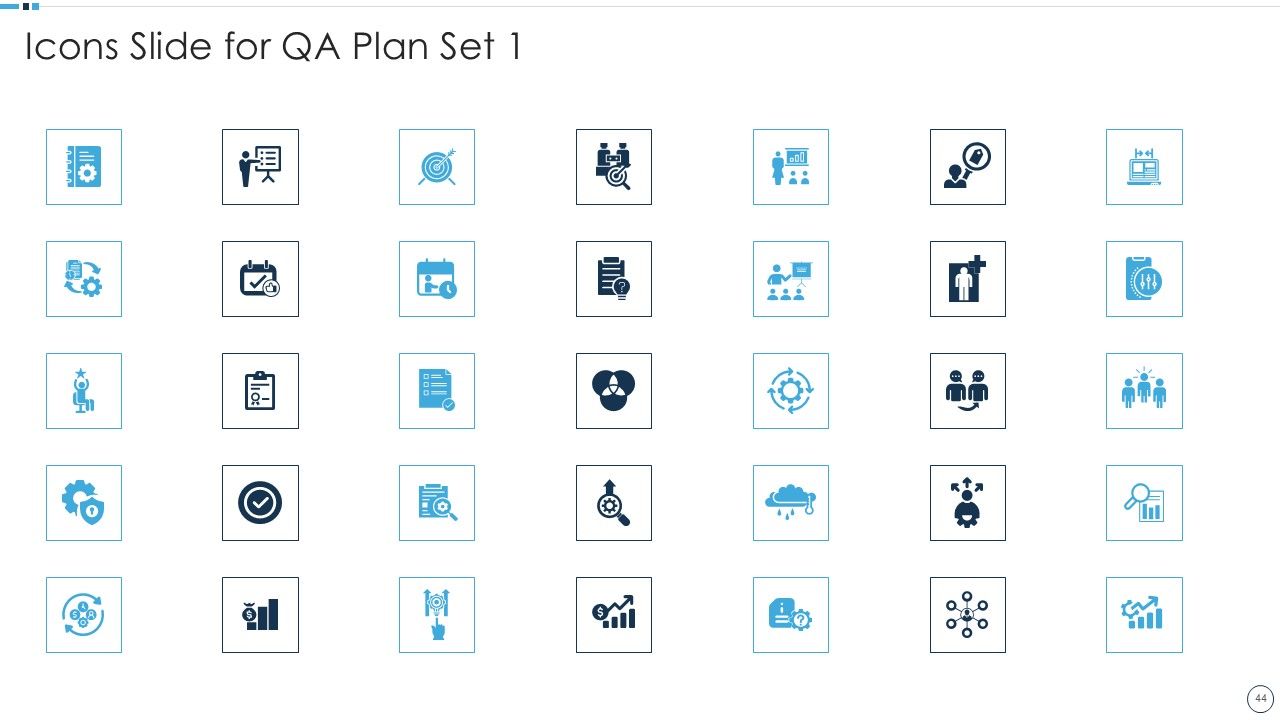Screen dimensions: 1280x720
Task: Select the calendar with thumbs-up icon
Action: click(260, 279)
